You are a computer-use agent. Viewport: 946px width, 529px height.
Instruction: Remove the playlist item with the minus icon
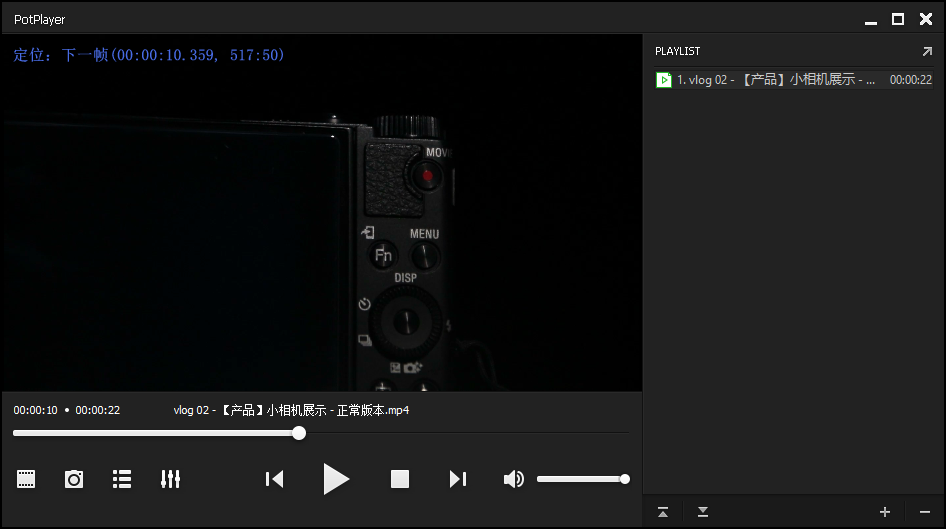pos(924,512)
